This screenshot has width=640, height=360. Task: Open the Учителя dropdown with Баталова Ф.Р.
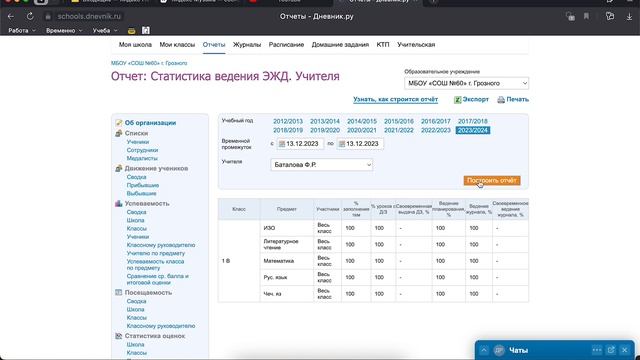pos(322,165)
